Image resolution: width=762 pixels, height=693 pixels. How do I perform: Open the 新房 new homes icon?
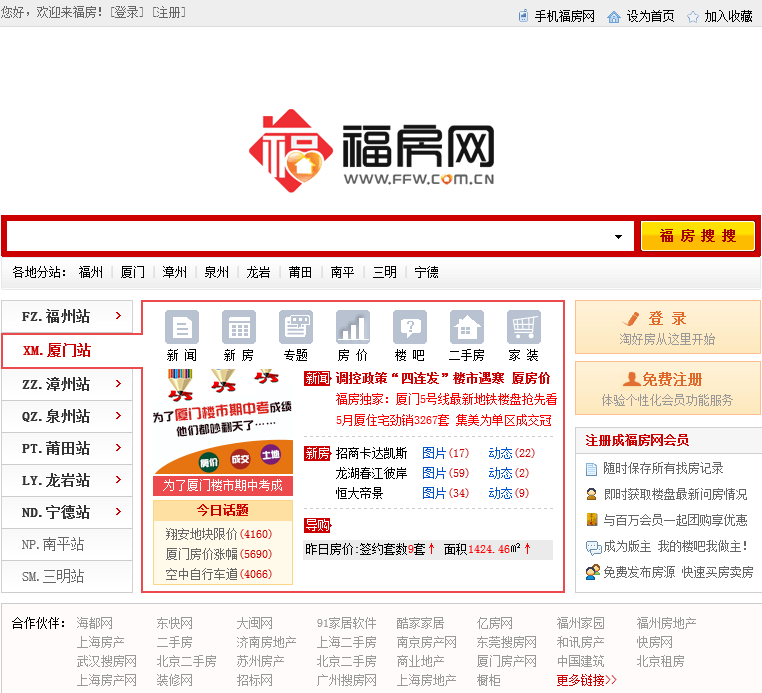[x=239, y=327]
